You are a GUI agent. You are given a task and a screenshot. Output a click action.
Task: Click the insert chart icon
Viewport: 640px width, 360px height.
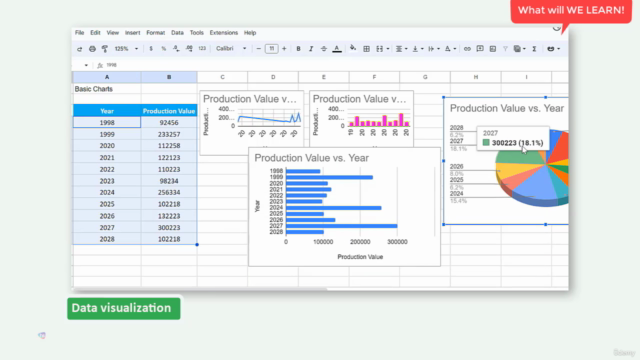(493, 49)
